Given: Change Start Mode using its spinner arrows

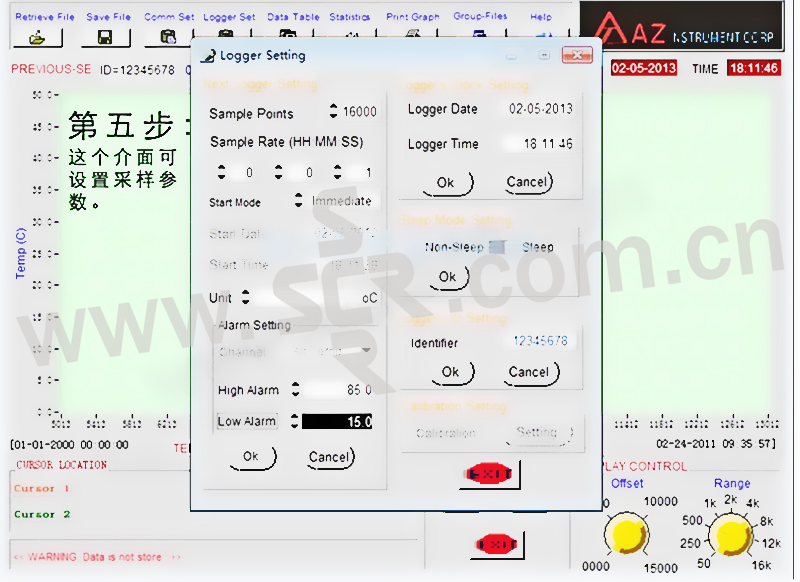Looking at the screenshot, I should pos(298,201).
